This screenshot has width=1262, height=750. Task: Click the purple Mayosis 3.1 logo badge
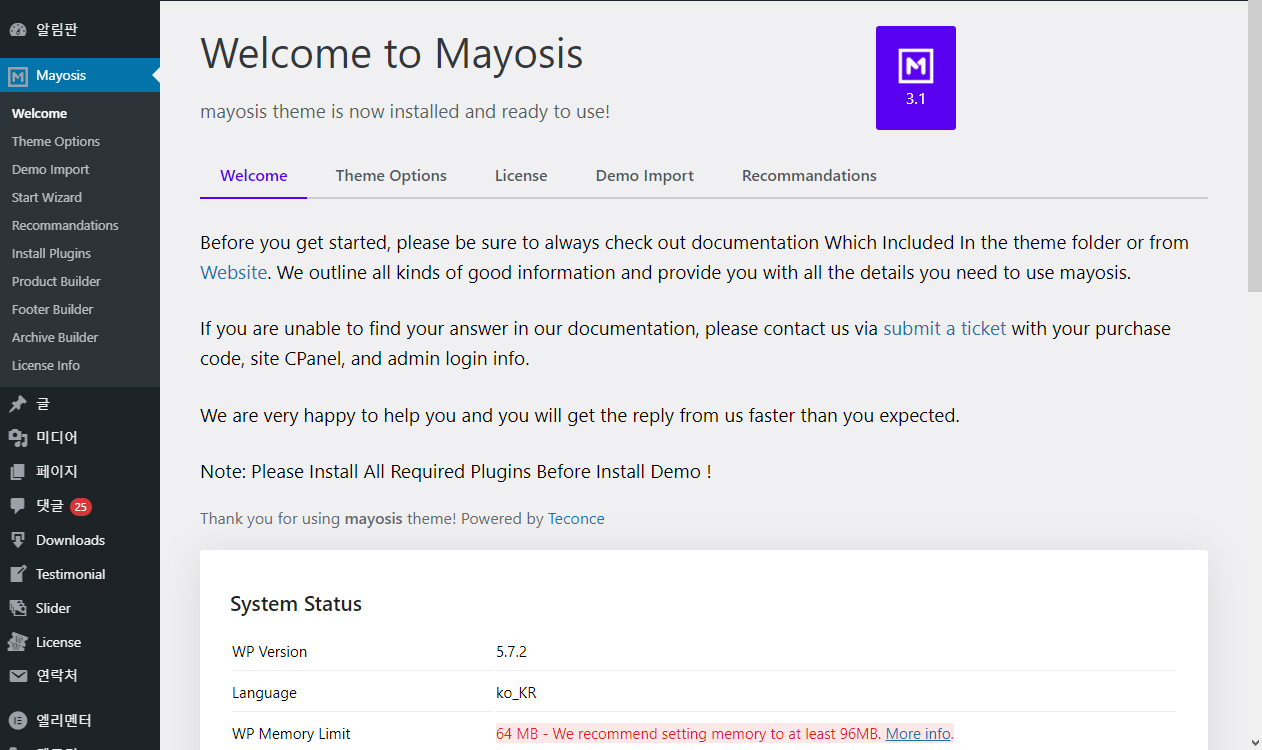click(916, 78)
